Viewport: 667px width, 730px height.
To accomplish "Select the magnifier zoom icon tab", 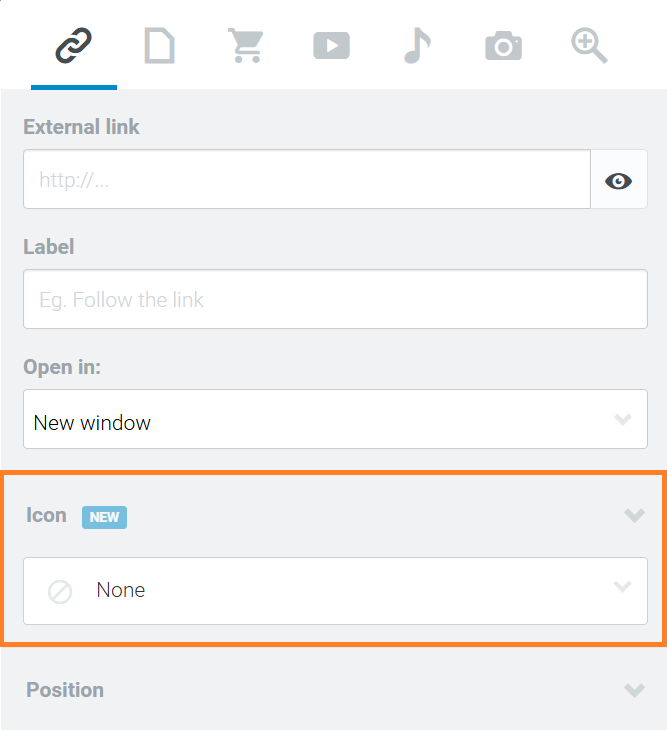I will tap(589, 45).
